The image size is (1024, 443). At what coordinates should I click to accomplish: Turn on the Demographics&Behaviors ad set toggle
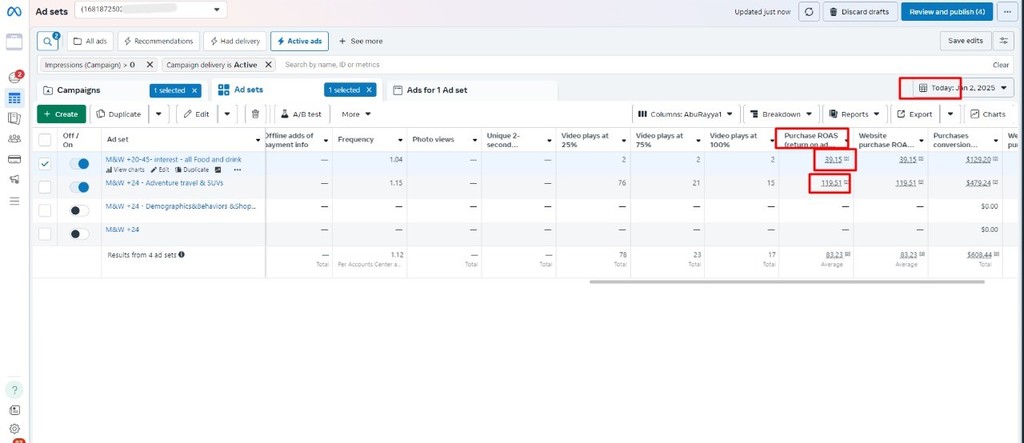click(80, 210)
